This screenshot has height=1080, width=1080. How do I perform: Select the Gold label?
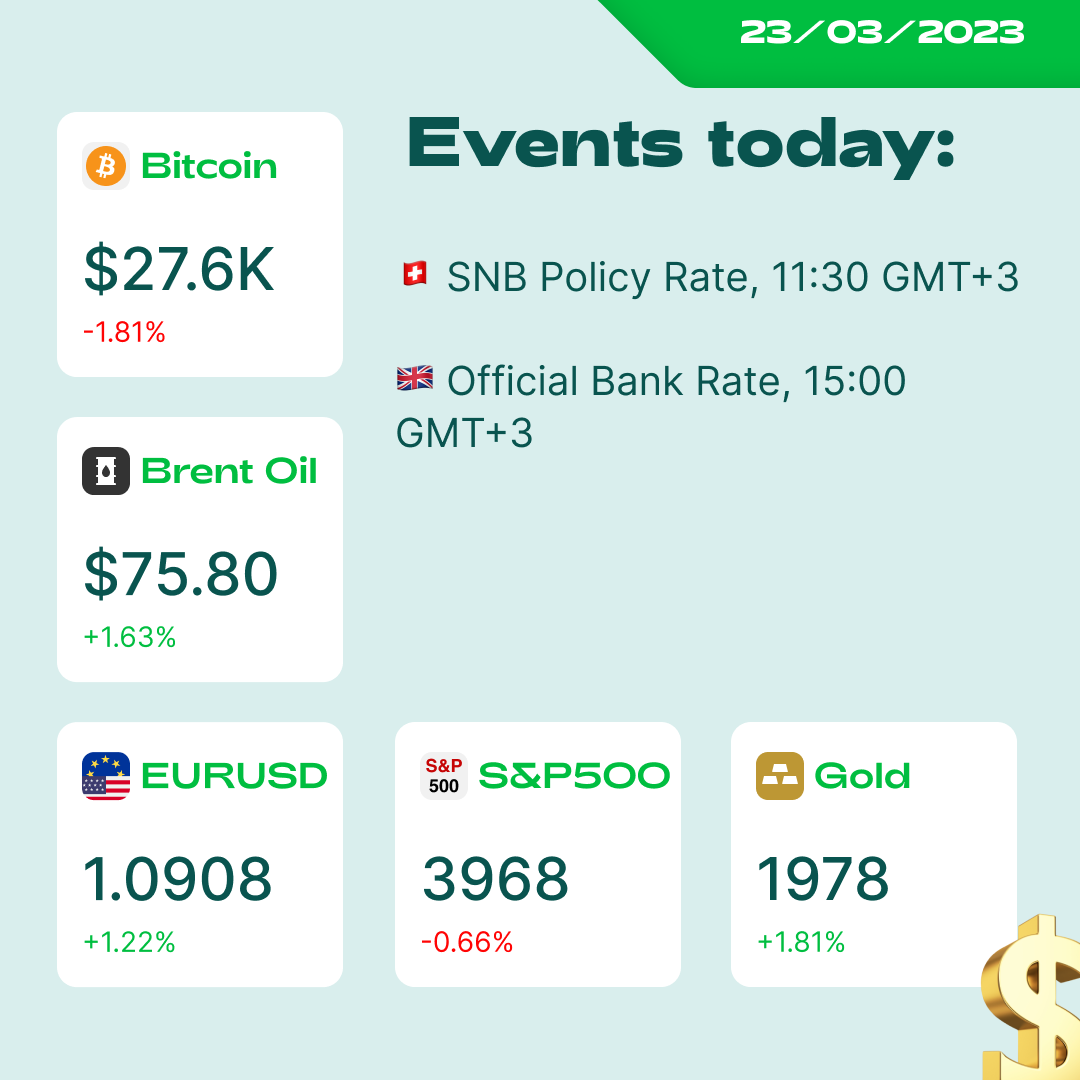click(862, 776)
